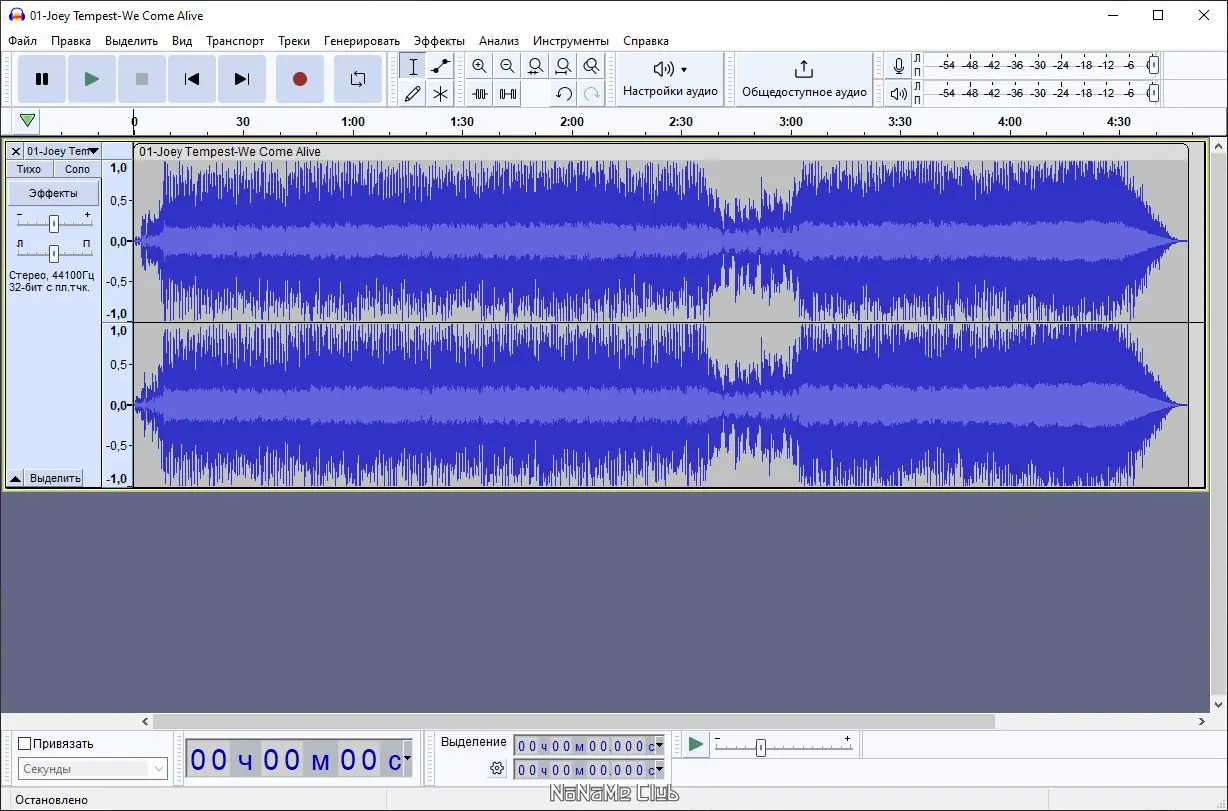Click the Zoom In magnifier
The image size is (1228, 811).
[480, 67]
